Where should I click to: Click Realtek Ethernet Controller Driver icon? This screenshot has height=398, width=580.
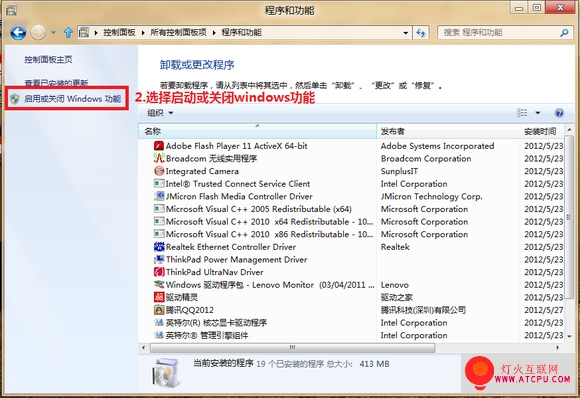pyautogui.click(x=159, y=247)
